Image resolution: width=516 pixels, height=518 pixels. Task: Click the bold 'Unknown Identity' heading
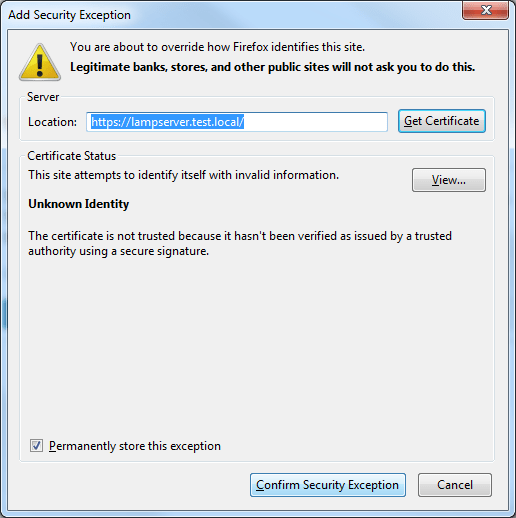point(79,204)
